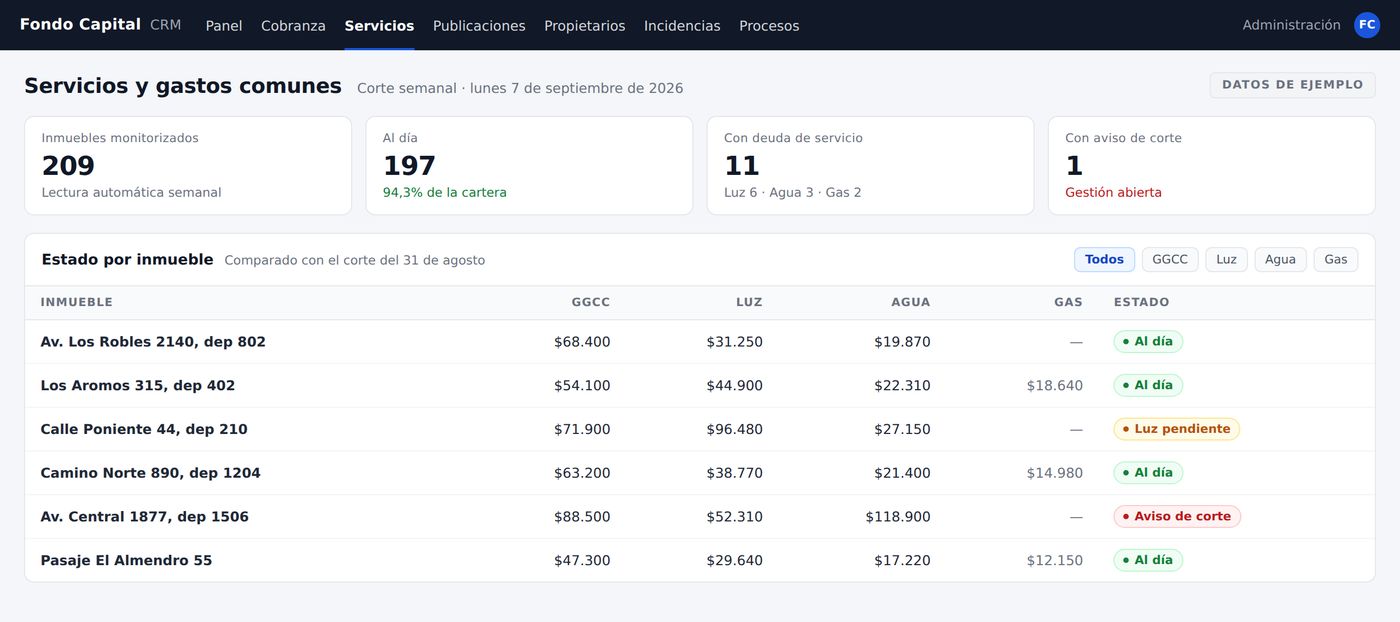
Task: Open the Publicaciones section
Action: (479, 26)
